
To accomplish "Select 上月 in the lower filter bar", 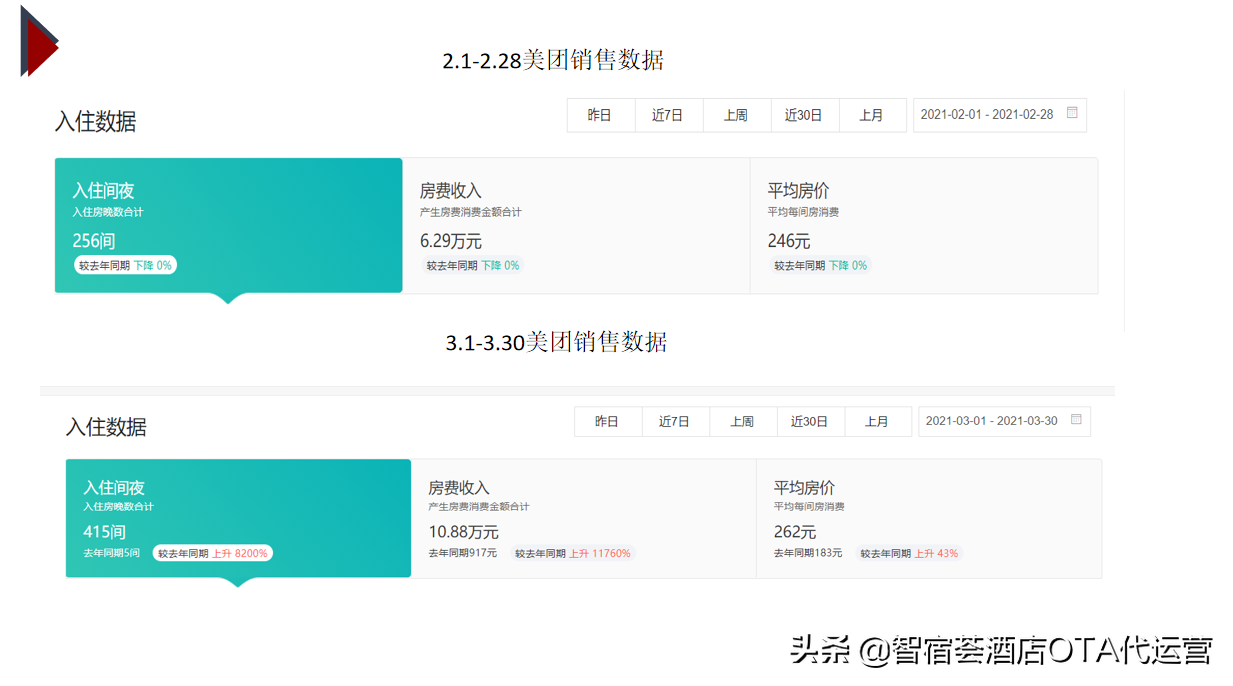I will pos(877,422).
